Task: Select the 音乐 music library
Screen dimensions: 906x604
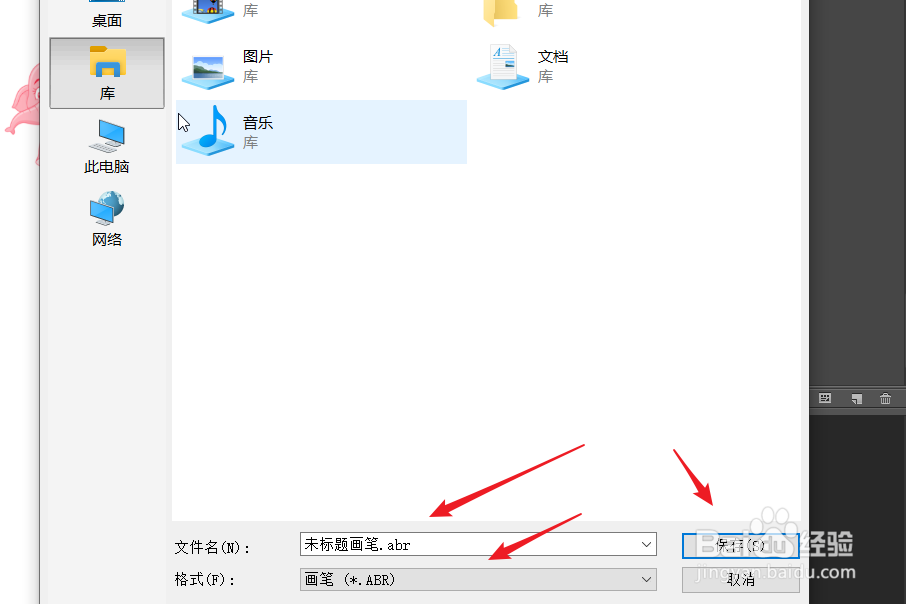Action: [x=321, y=132]
